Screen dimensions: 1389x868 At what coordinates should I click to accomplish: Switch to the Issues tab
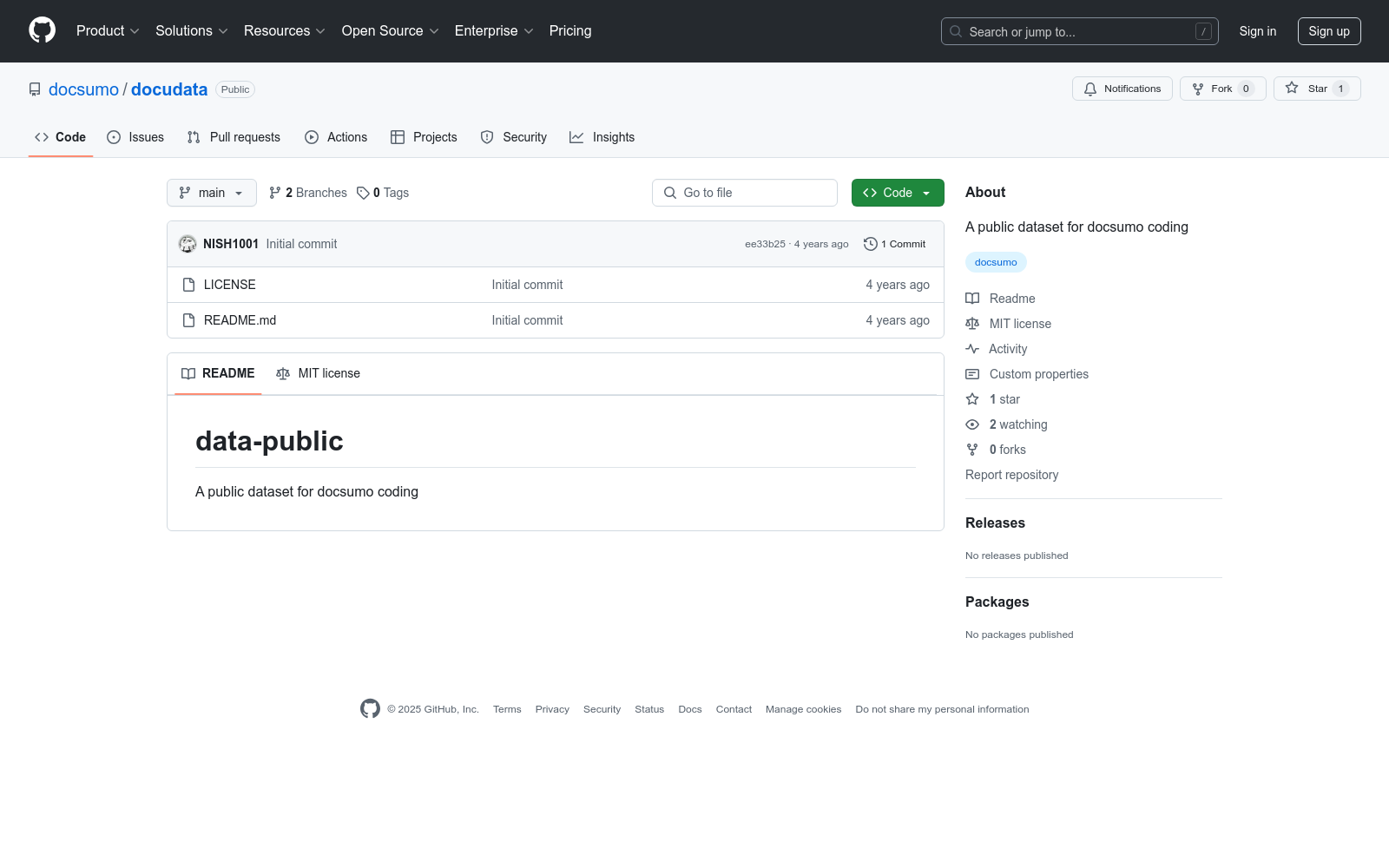click(x=135, y=137)
